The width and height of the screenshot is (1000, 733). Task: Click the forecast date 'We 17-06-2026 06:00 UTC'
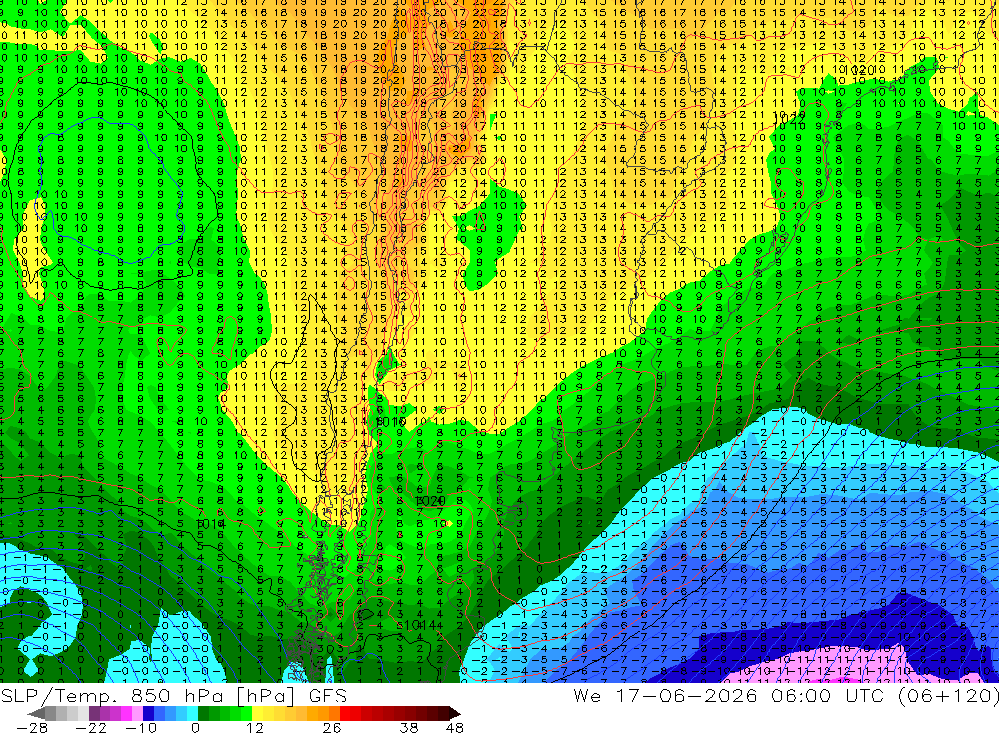click(x=731, y=695)
